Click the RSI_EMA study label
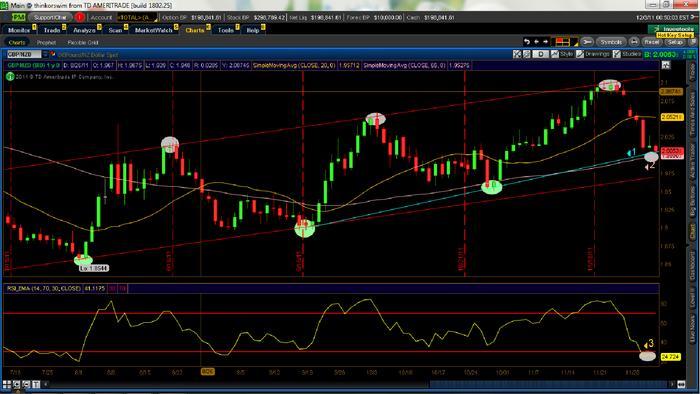Image resolution: width=700 pixels, height=394 pixels. (44, 289)
